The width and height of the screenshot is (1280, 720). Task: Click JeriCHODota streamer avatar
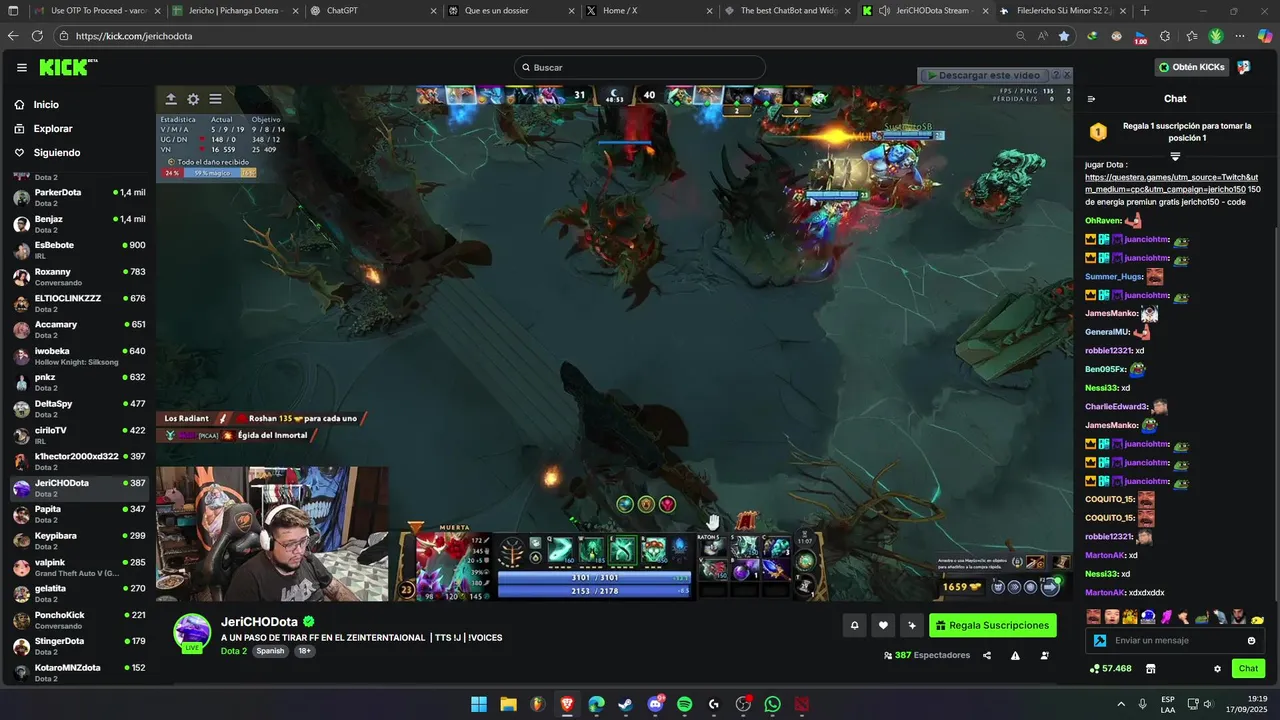click(192, 632)
